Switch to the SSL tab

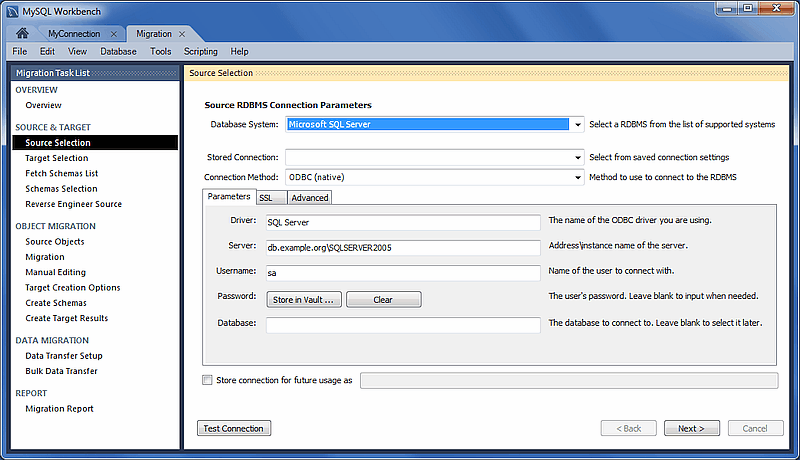pyautogui.click(x=266, y=198)
